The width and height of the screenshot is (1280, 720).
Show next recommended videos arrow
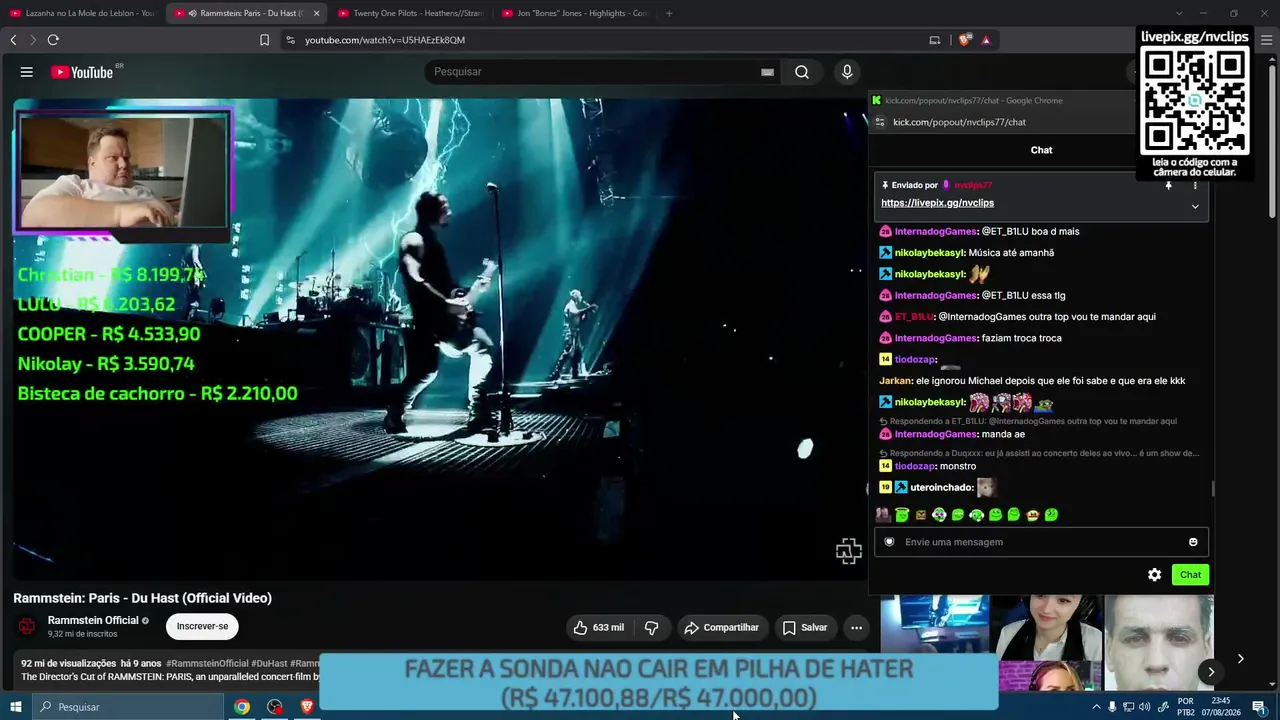pos(1211,672)
